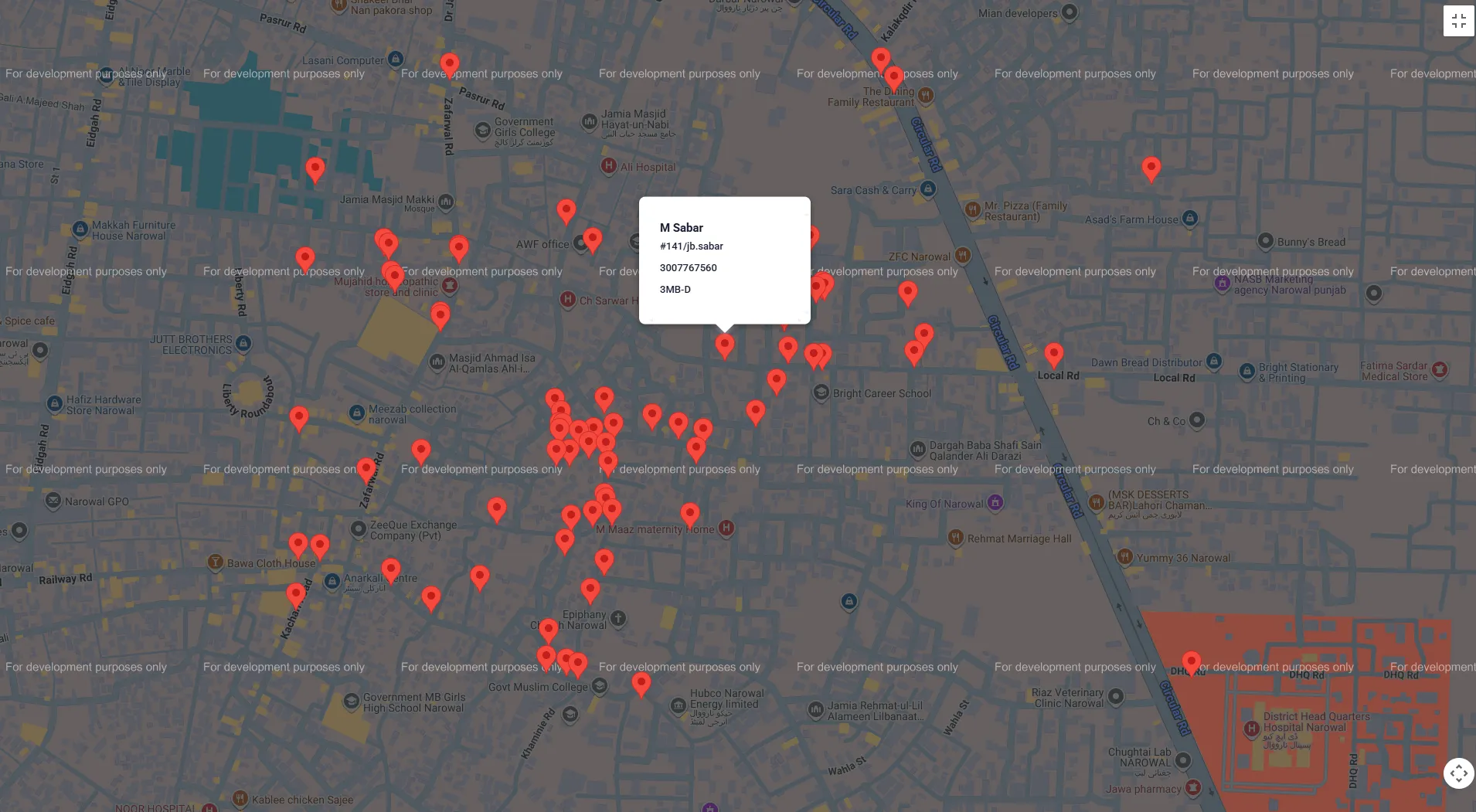Open the Govt Muslim College icon
The image size is (1476, 812).
(600, 685)
